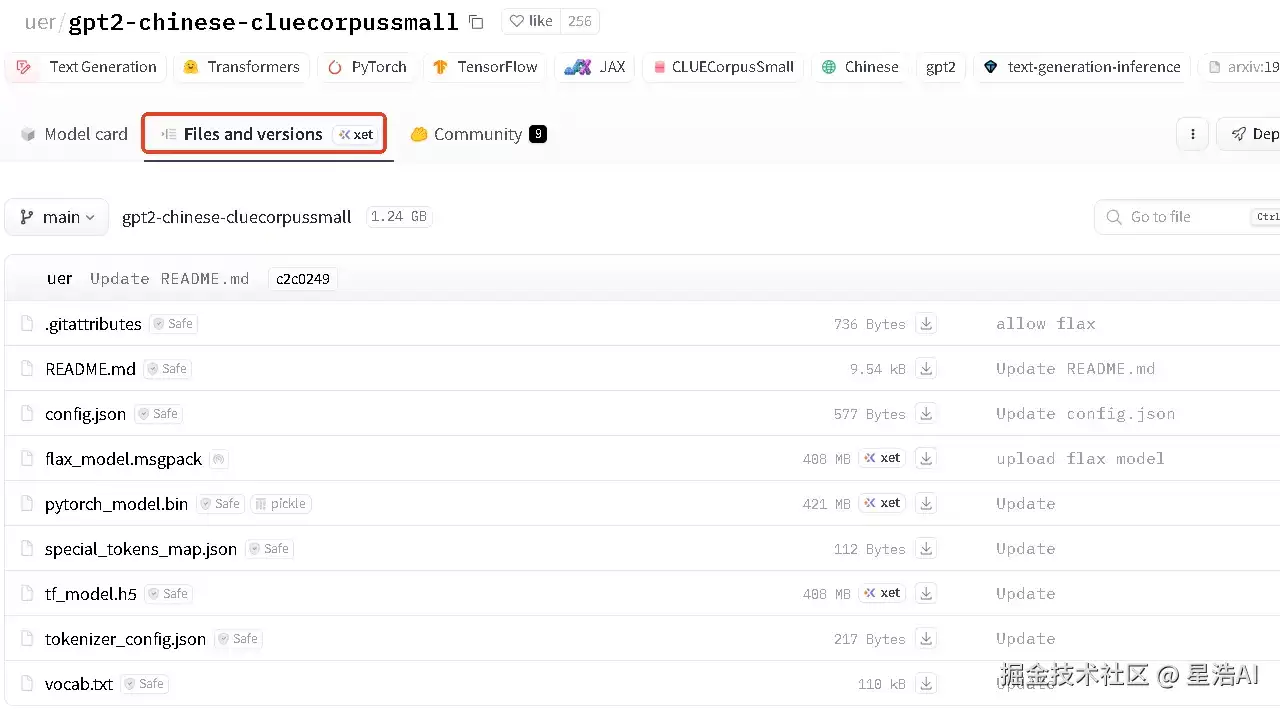1280x709 pixels.
Task: Download the tf_model.h5 file
Action: click(x=927, y=594)
